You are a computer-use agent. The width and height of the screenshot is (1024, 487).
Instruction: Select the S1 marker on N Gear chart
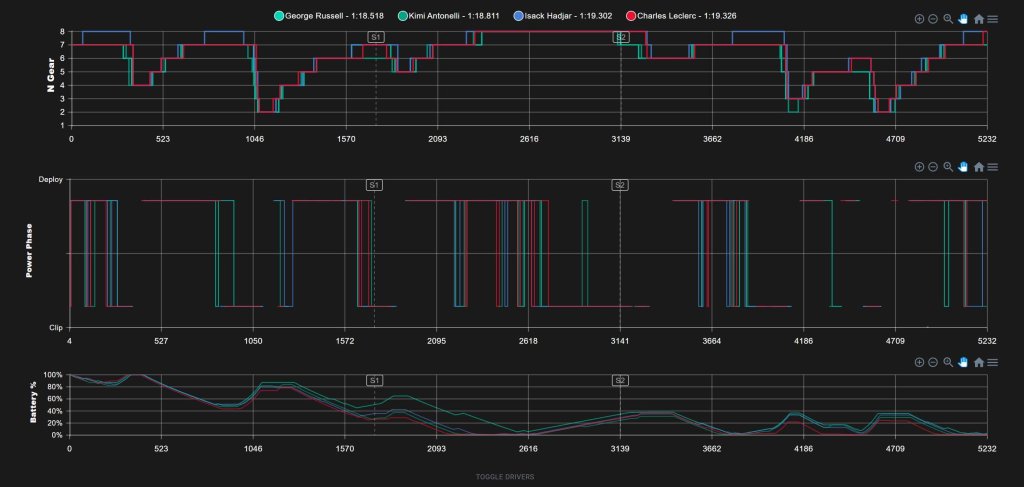point(376,37)
